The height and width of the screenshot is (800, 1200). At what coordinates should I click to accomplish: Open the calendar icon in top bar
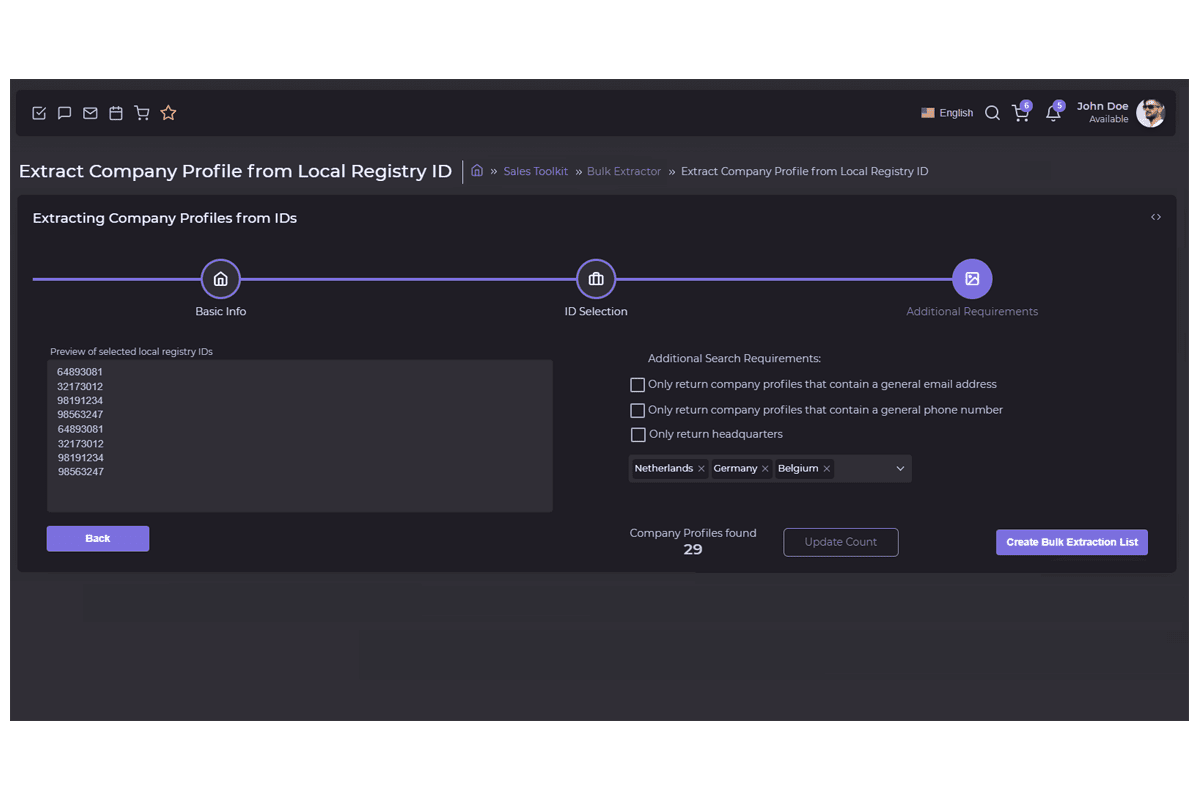click(x=116, y=113)
